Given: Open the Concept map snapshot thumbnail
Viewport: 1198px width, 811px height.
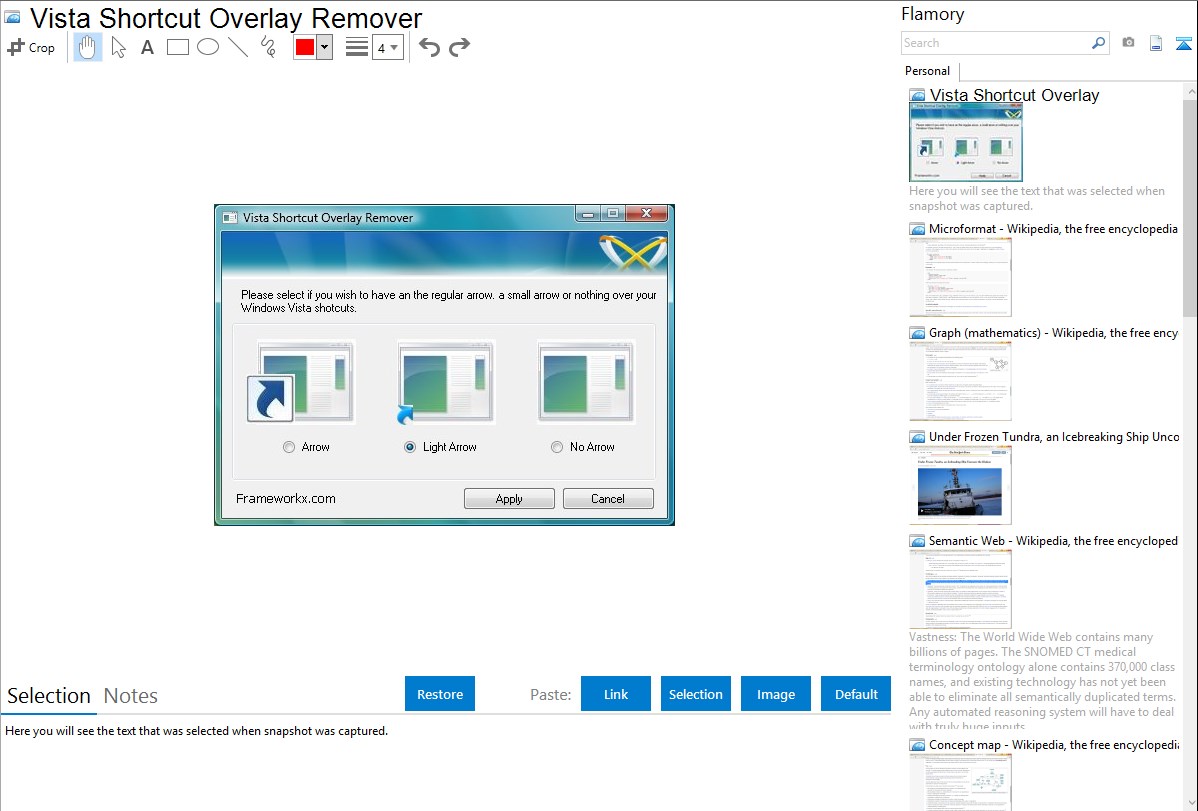Looking at the screenshot, I should click(960, 782).
